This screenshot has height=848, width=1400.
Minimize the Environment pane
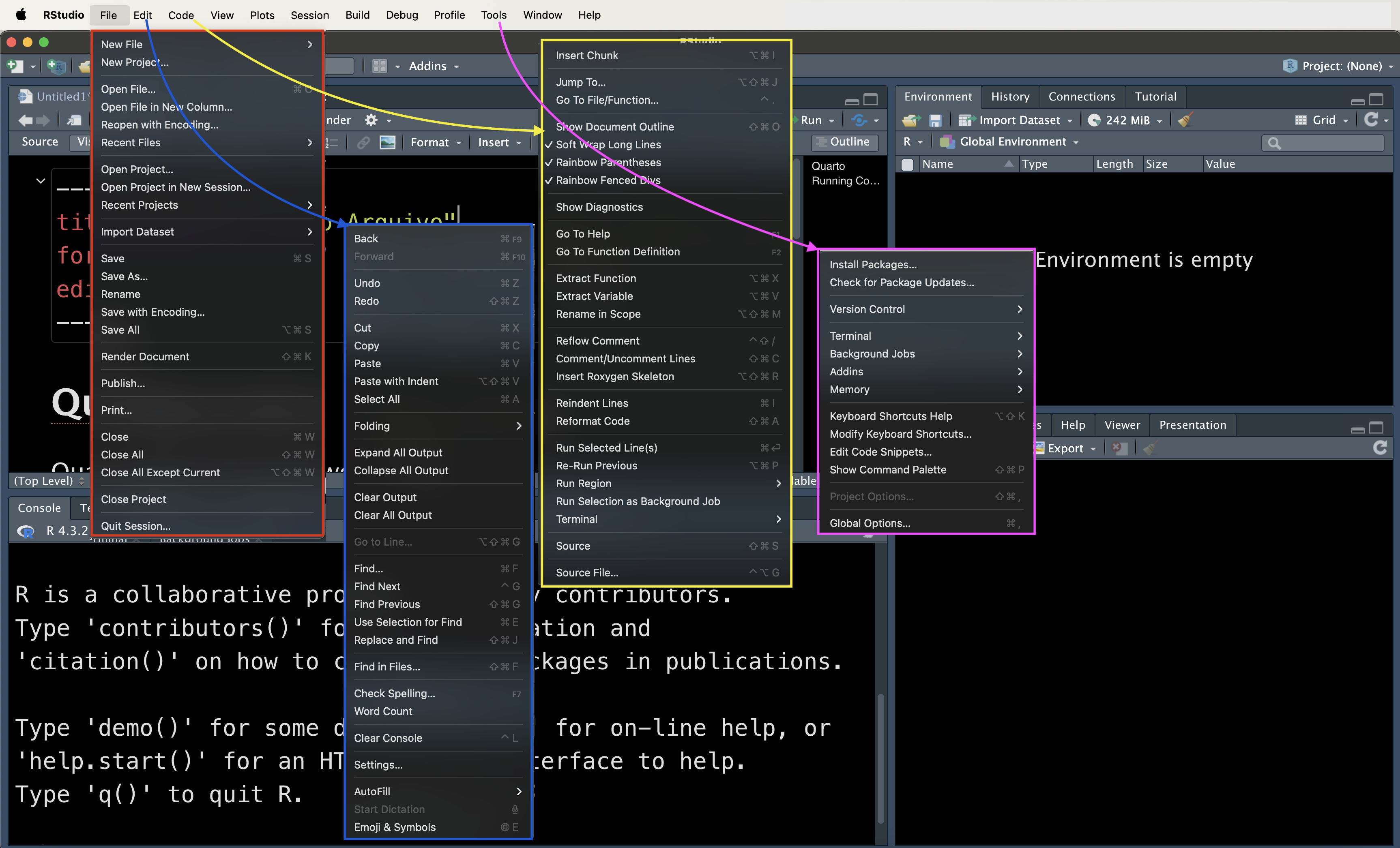pyautogui.click(x=1358, y=102)
